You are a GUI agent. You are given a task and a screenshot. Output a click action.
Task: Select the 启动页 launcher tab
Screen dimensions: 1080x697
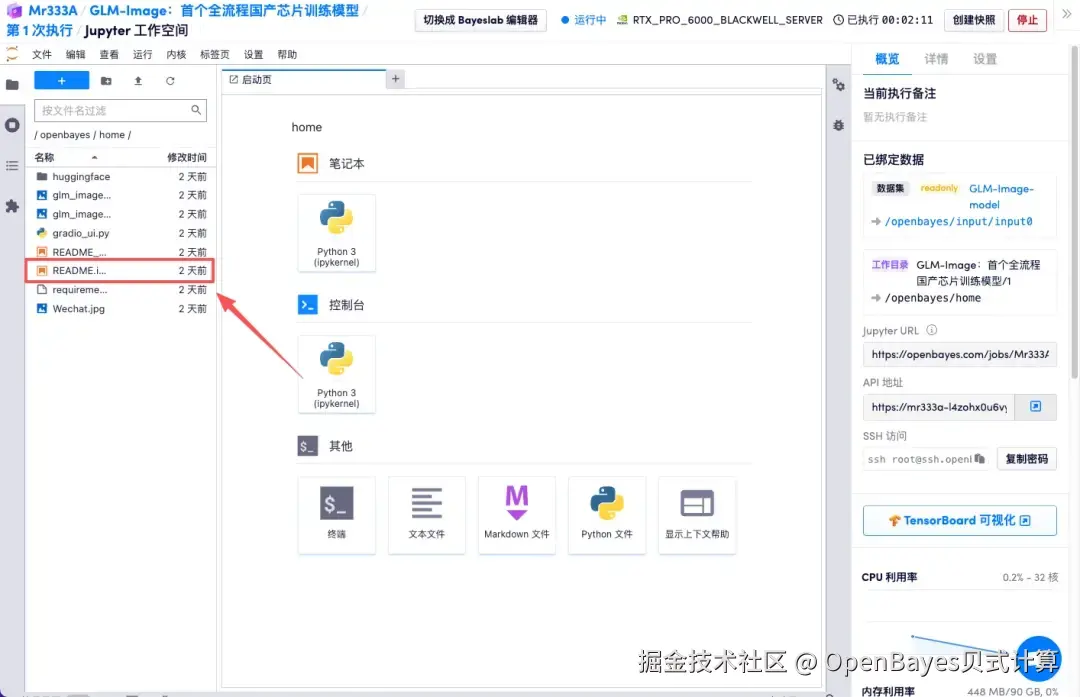point(304,80)
